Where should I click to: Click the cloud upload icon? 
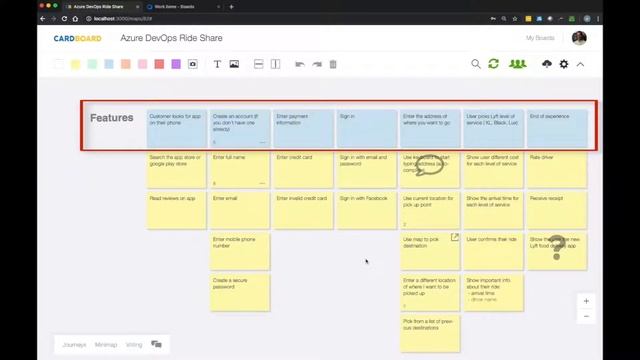click(x=547, y=64)
